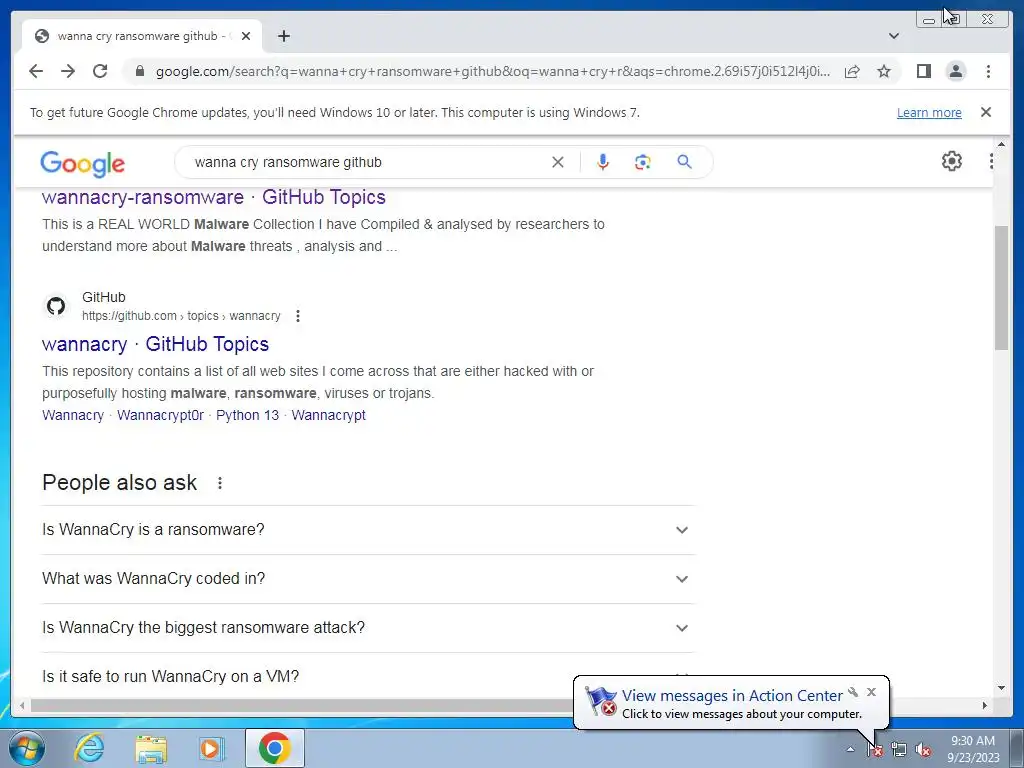Open options for the github.com topics result

click(x=298, y=316)
